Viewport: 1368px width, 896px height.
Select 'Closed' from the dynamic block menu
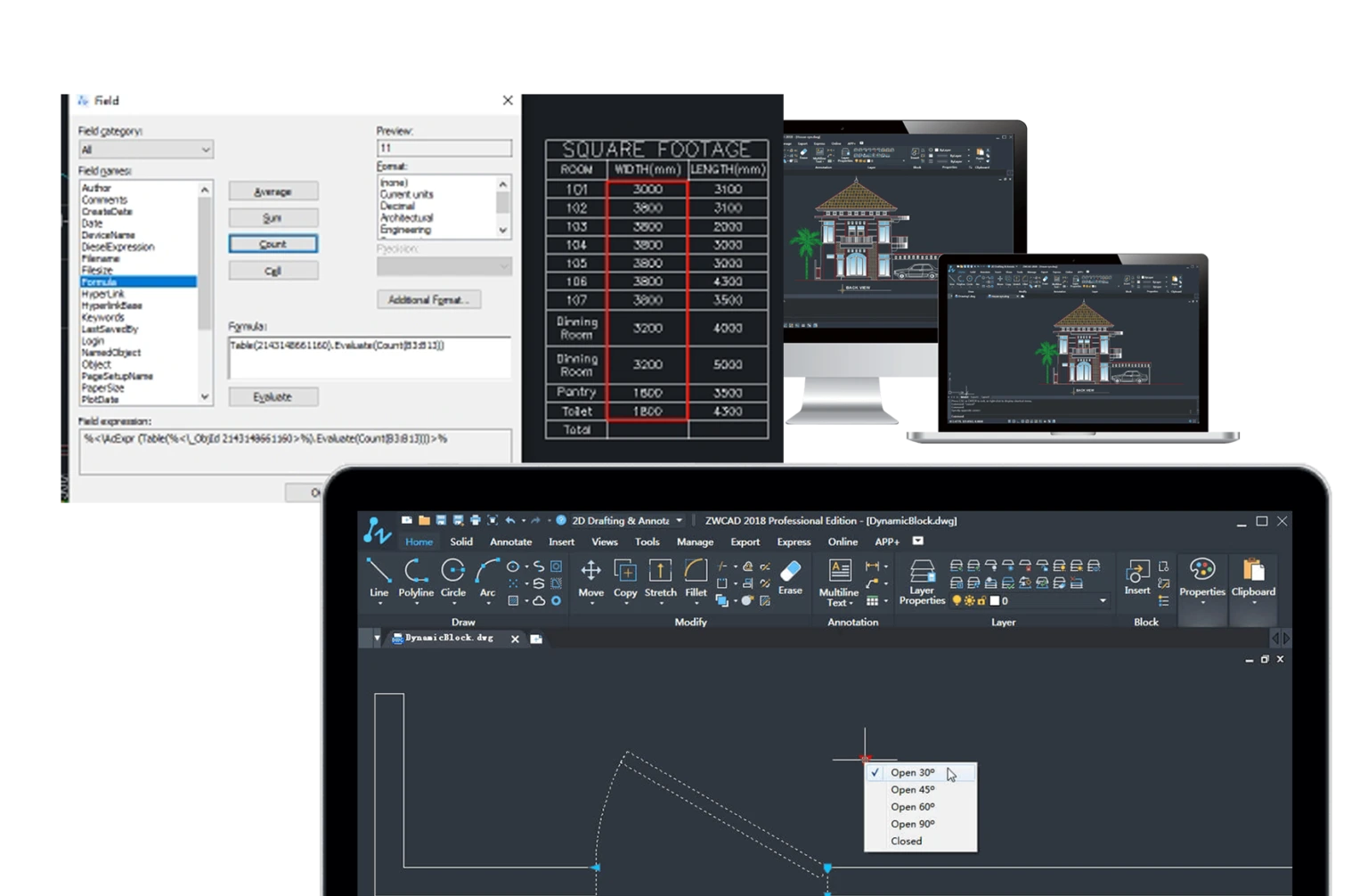pos(906,840)
